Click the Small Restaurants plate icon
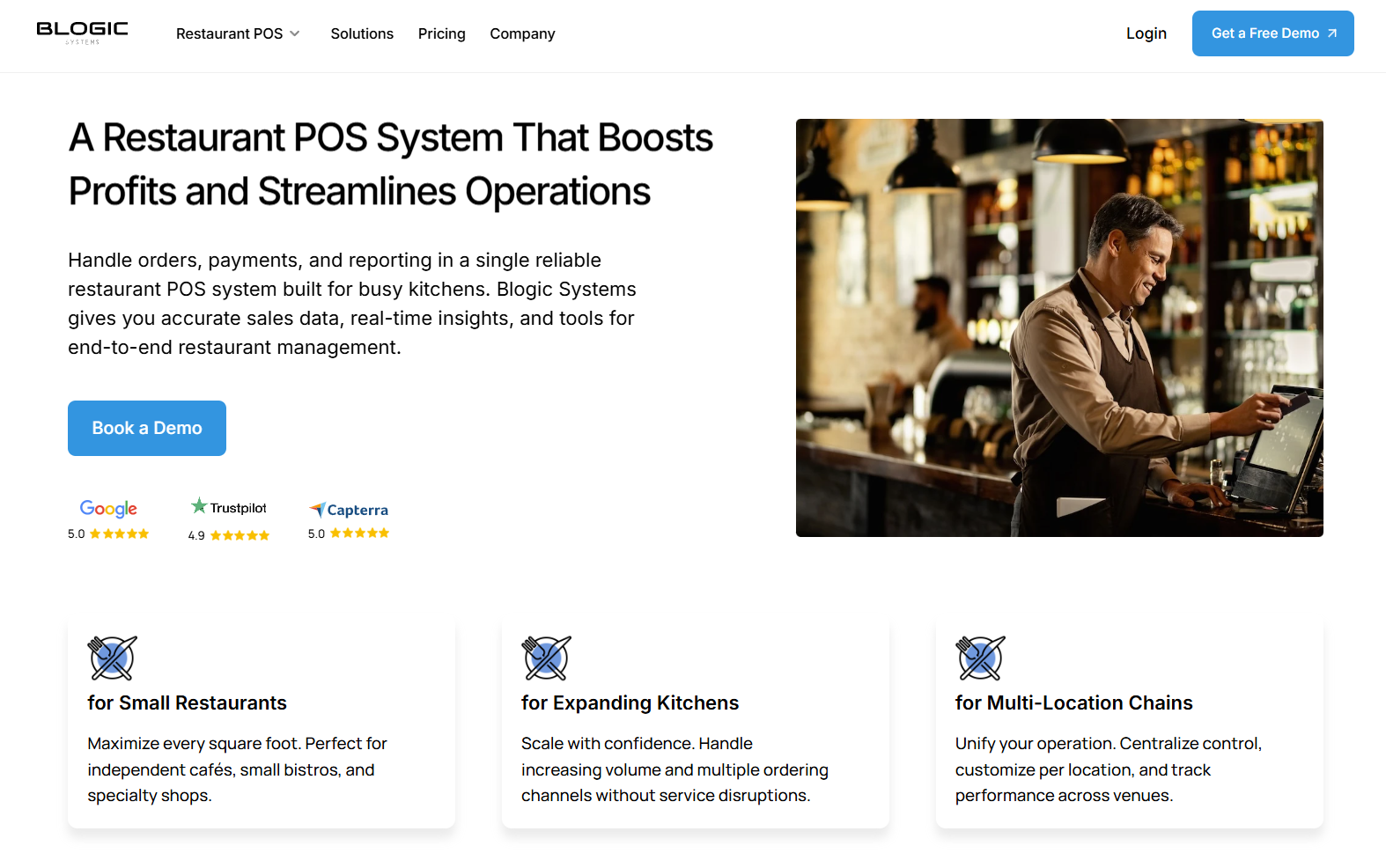This screenshot has height=868, width=1386. coord(112,658)
